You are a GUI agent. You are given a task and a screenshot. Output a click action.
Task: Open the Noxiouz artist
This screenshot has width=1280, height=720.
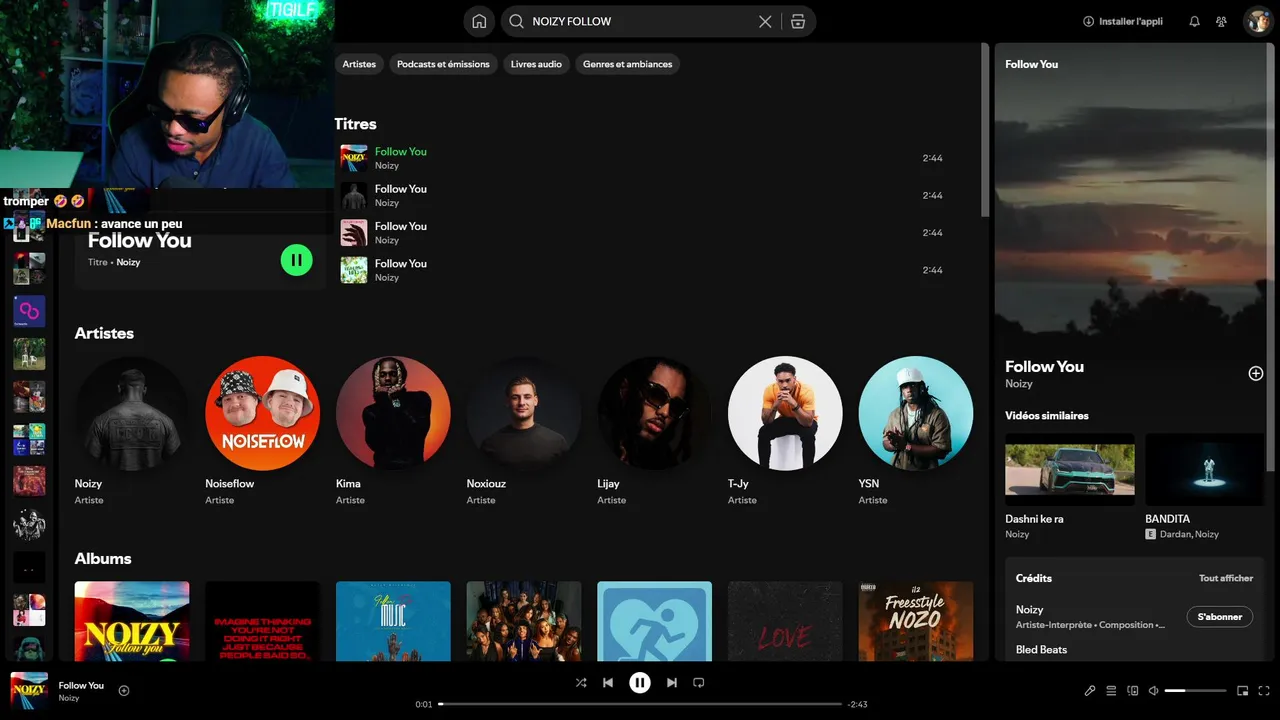[x=524, y=413]
